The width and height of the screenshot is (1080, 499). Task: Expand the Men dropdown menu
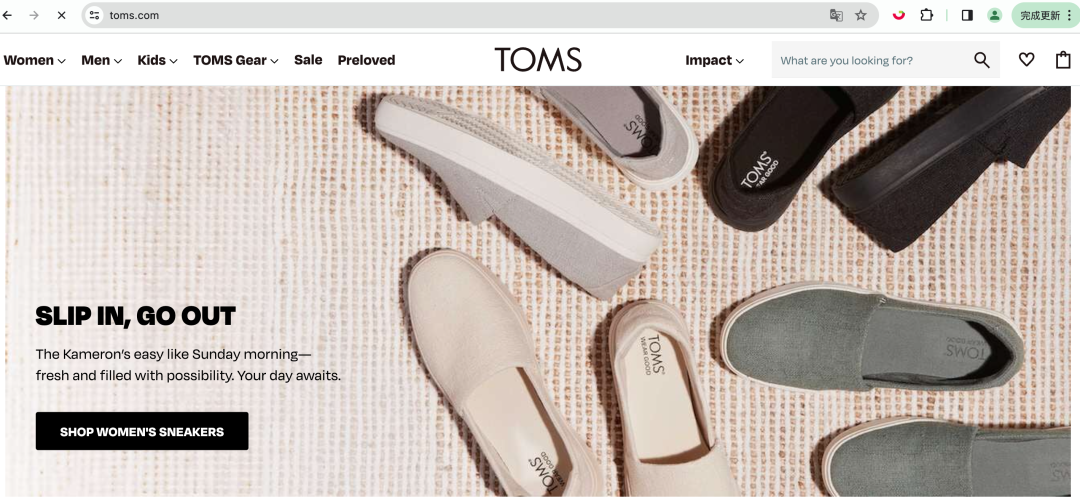pyautogui.click(x=101, y=61)
